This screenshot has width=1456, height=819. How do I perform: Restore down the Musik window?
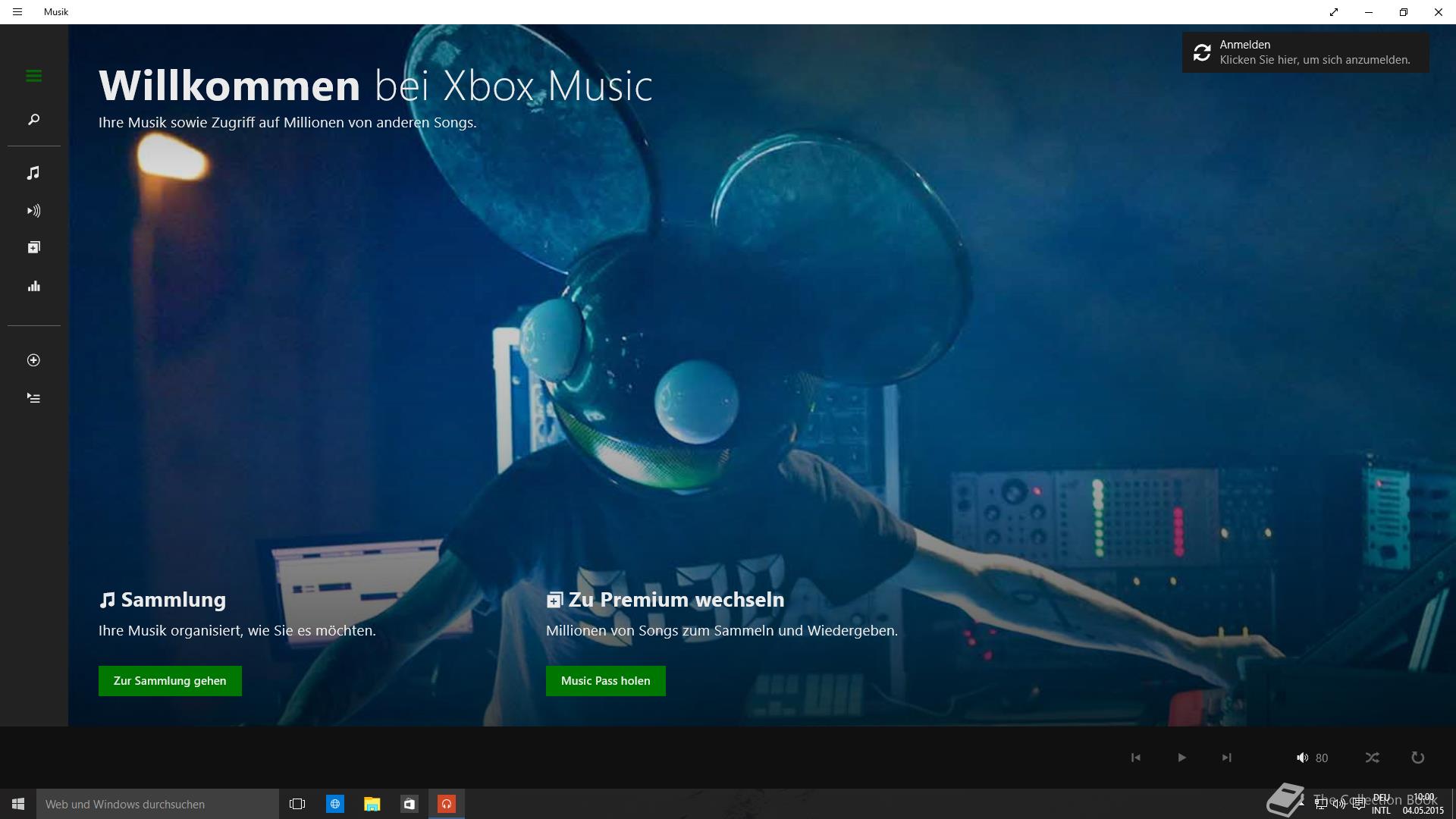click(x=1404, y=12)
